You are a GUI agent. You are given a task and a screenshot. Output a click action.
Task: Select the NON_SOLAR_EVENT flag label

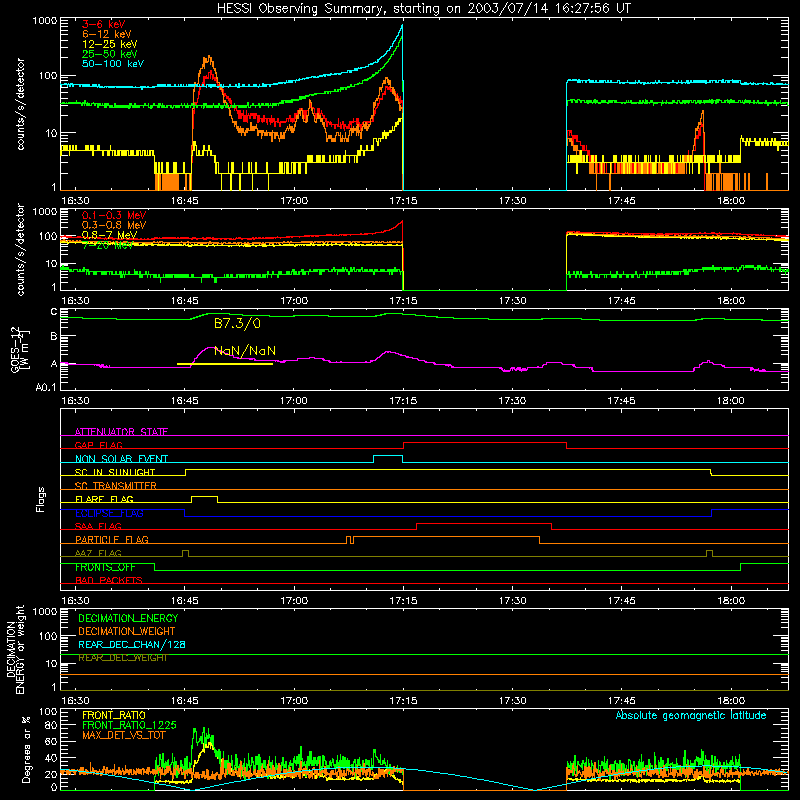[121, 459]
